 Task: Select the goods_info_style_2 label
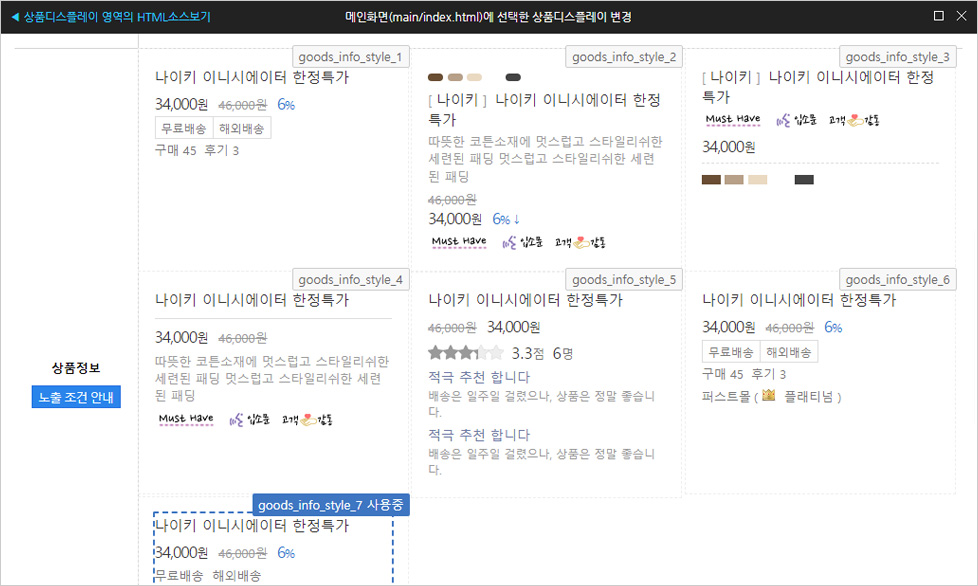pos(624,57)
